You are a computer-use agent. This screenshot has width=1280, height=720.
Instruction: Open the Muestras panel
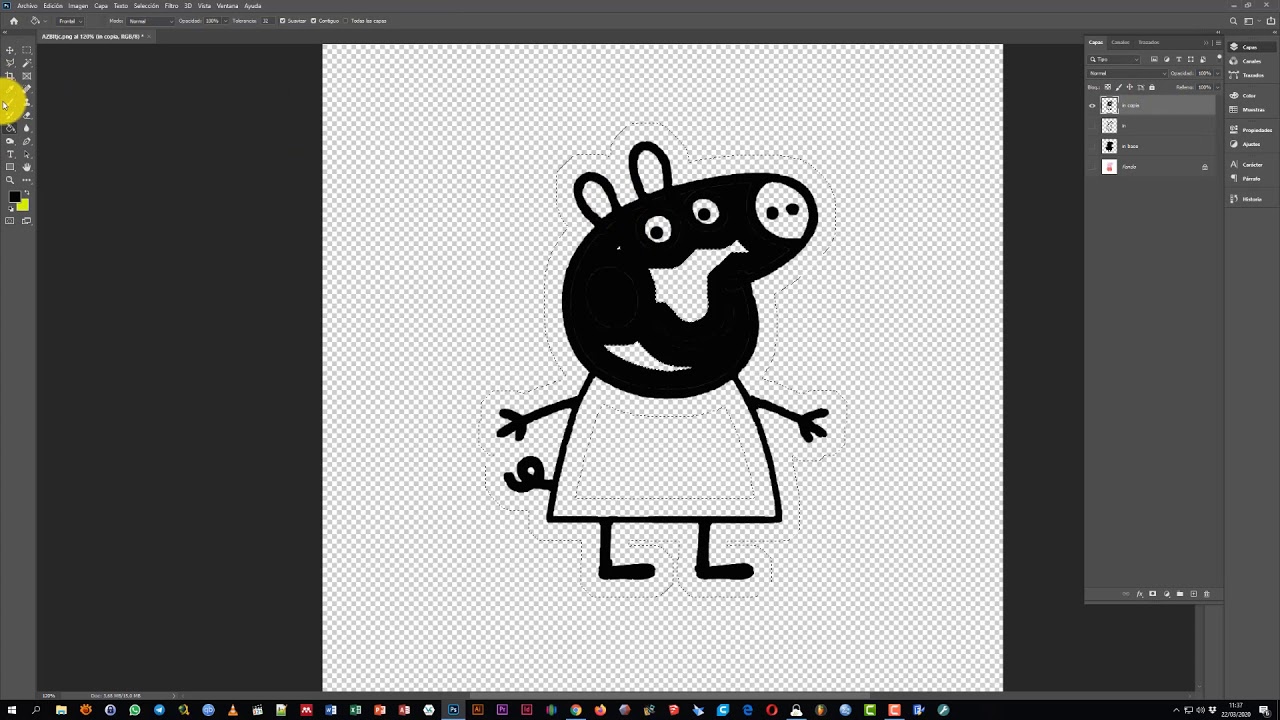[1247, 109]
